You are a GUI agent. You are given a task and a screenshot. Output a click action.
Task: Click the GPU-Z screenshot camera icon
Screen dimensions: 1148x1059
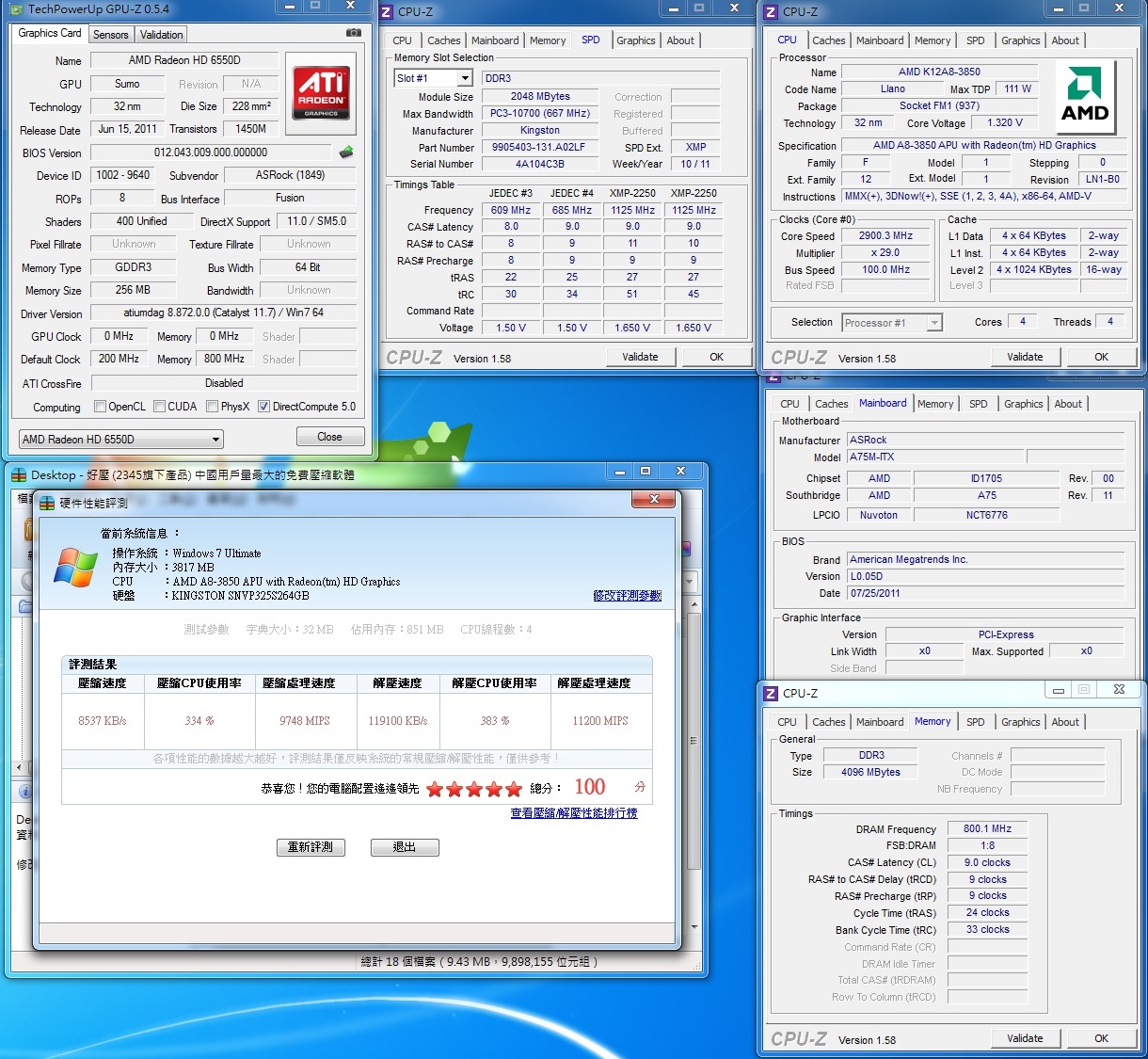[354, 33]
